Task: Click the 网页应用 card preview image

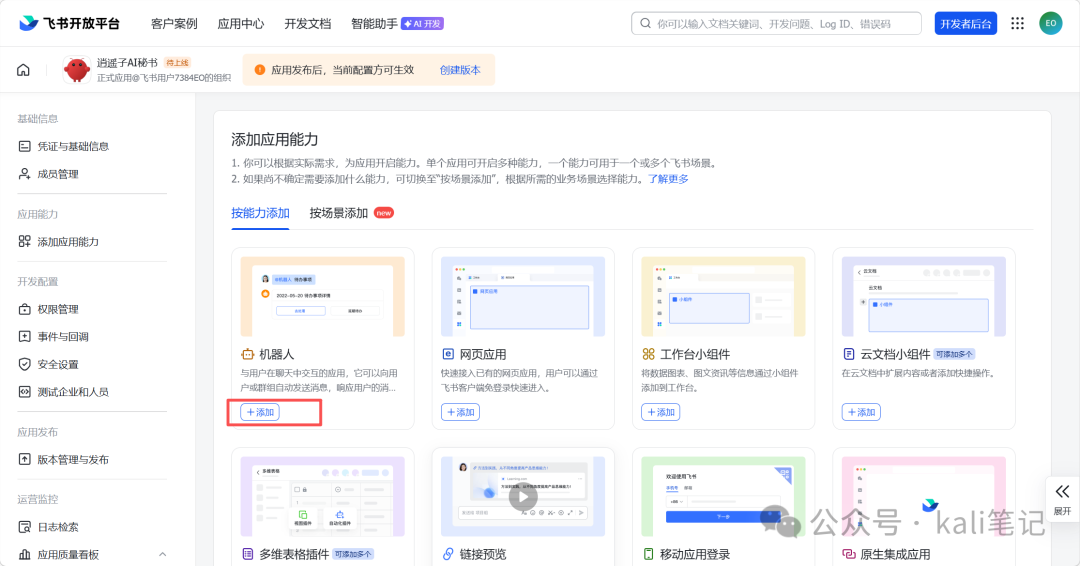Action: click(x=523, y=296)
